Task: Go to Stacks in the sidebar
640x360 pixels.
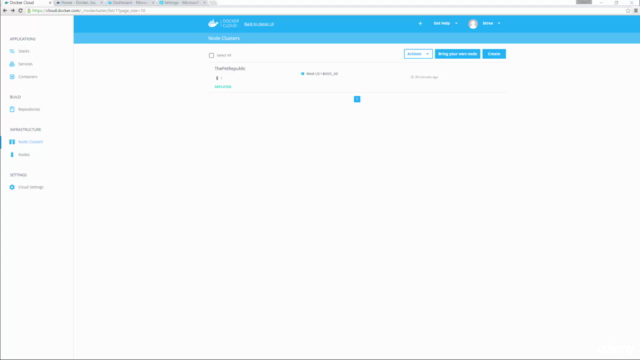Action: (24, 51)
